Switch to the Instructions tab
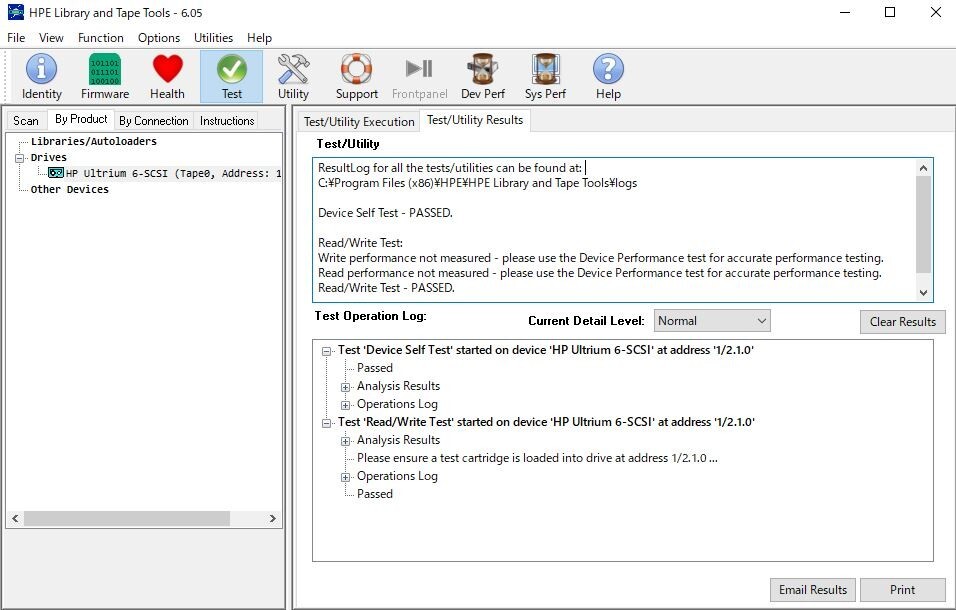 [x=227, y=121]
